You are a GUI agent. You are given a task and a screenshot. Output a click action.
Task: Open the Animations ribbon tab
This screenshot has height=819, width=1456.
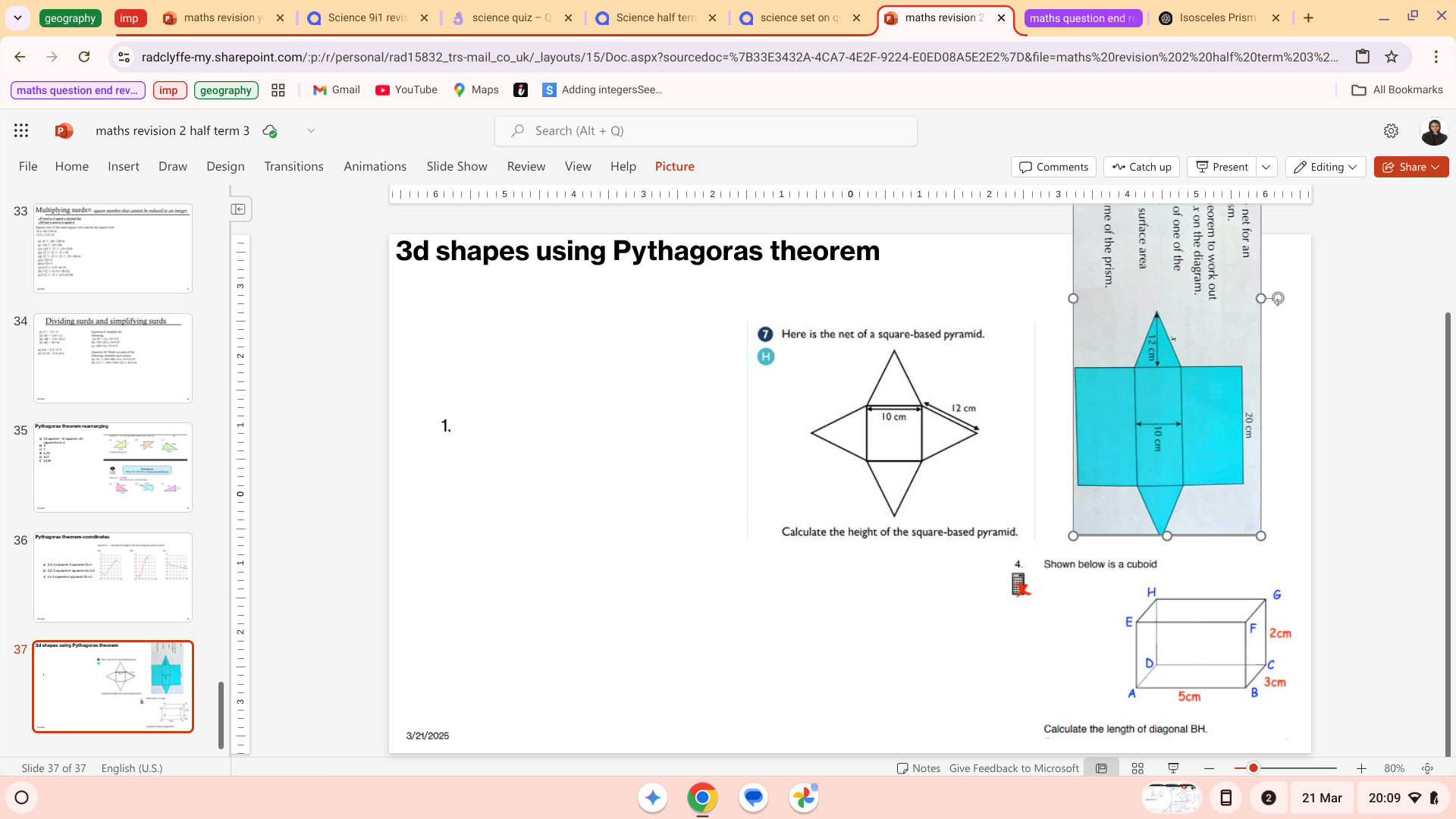[375, 166]
